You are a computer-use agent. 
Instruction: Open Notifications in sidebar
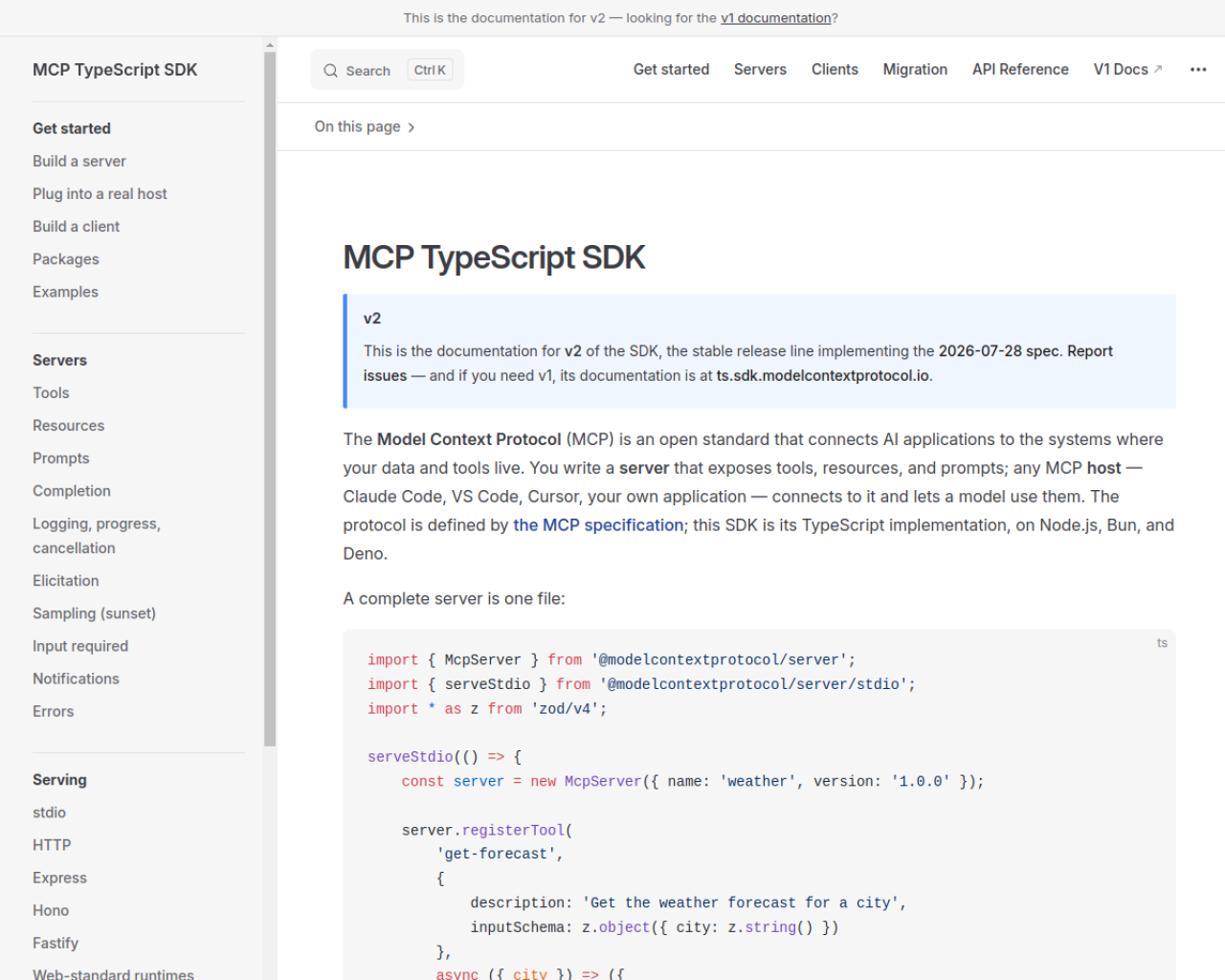[x=76, y=679]
